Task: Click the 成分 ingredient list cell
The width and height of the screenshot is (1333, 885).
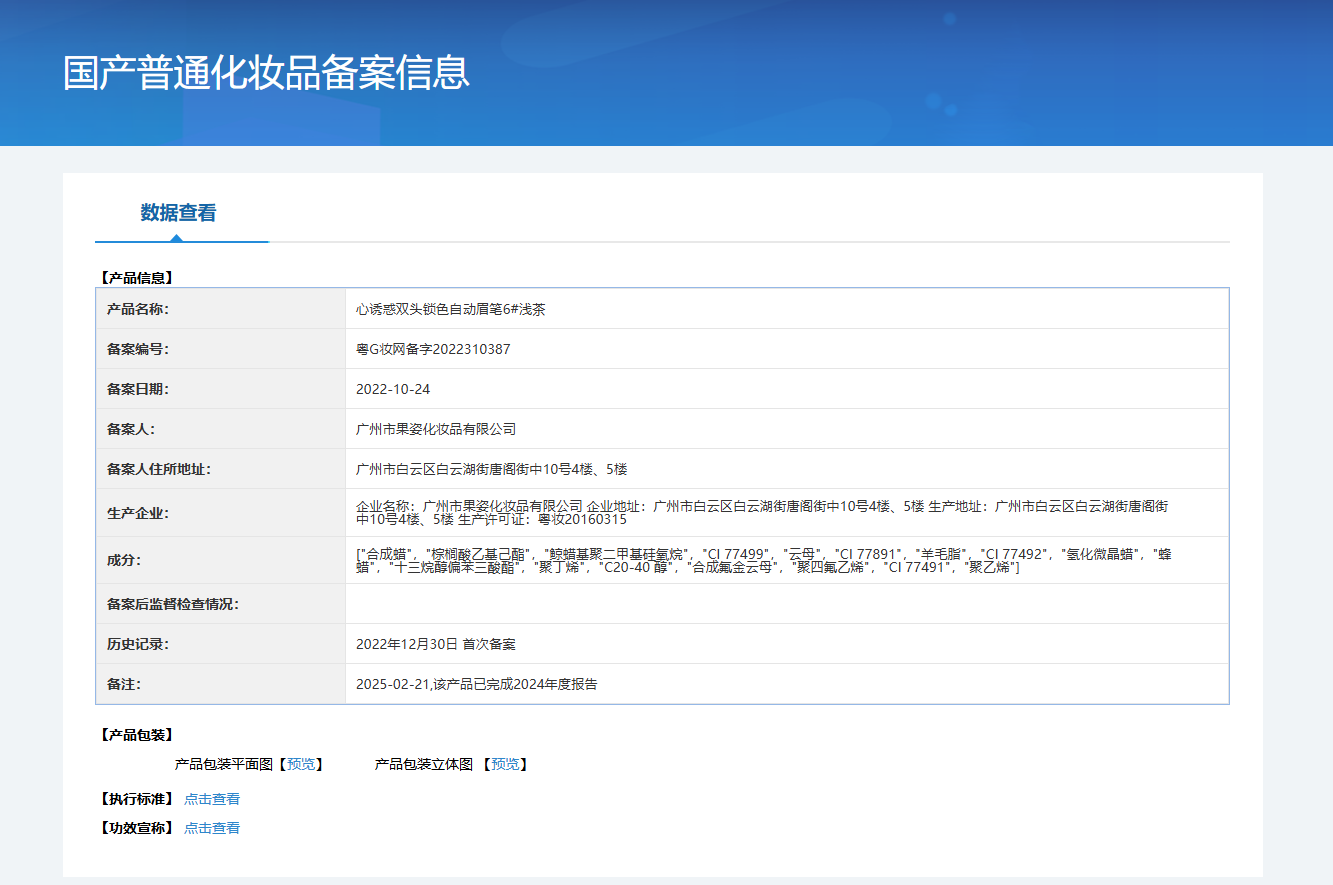Action: (x=787, y=560)
